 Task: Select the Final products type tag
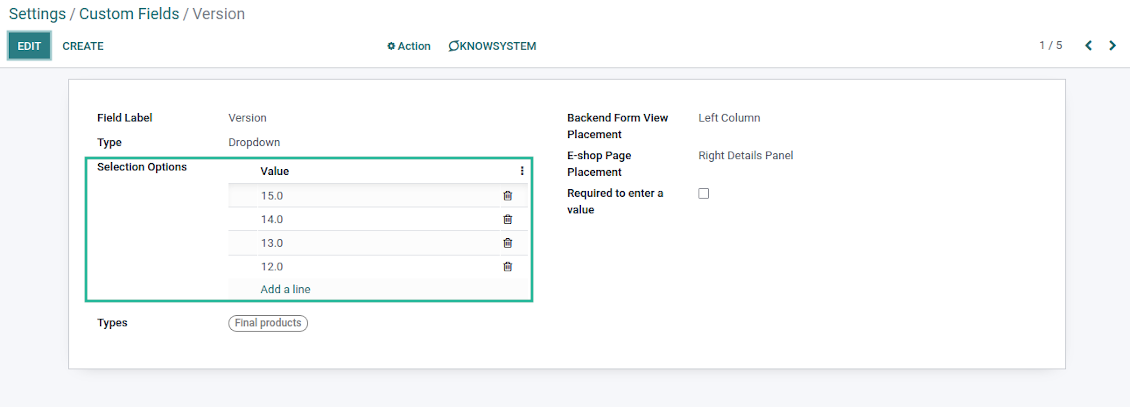[x=268, y=323]
